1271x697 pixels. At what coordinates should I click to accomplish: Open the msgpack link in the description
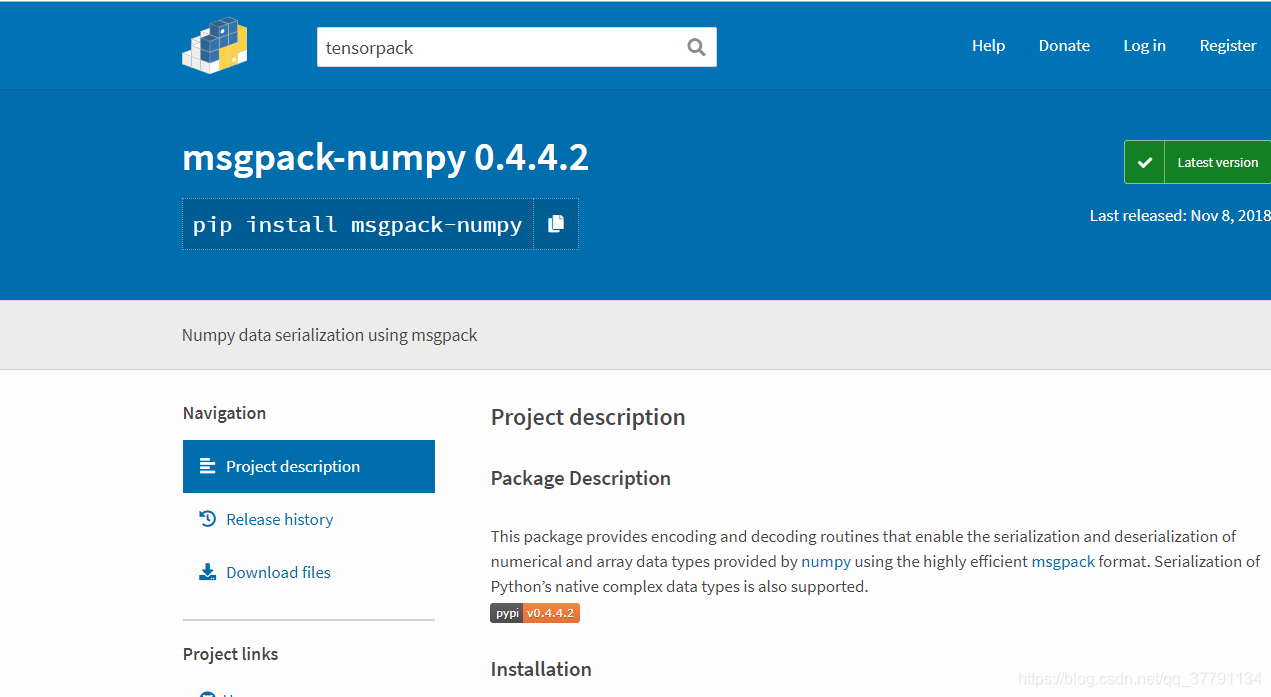(1063, 561)
